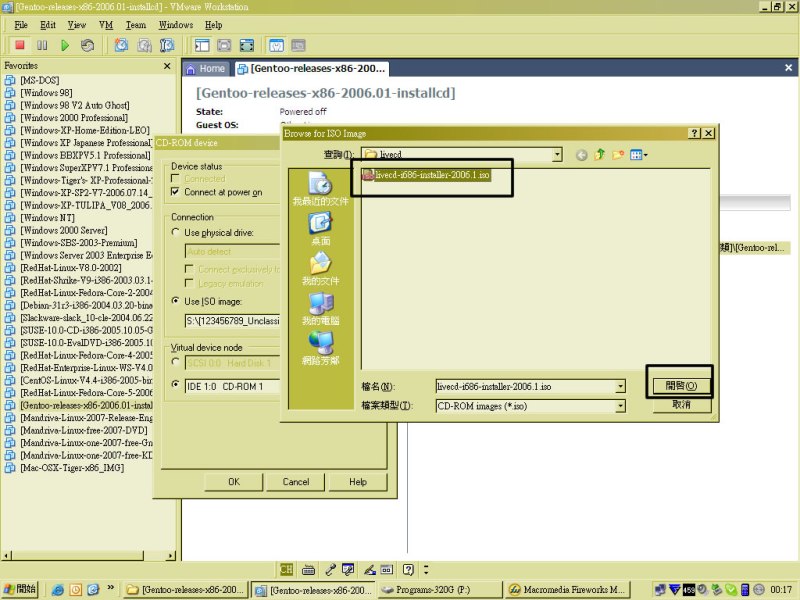This screenshot has height=600, width=800.
Task: Open Programs-320G (P:) taskbar button
Action: coord(441,590)
